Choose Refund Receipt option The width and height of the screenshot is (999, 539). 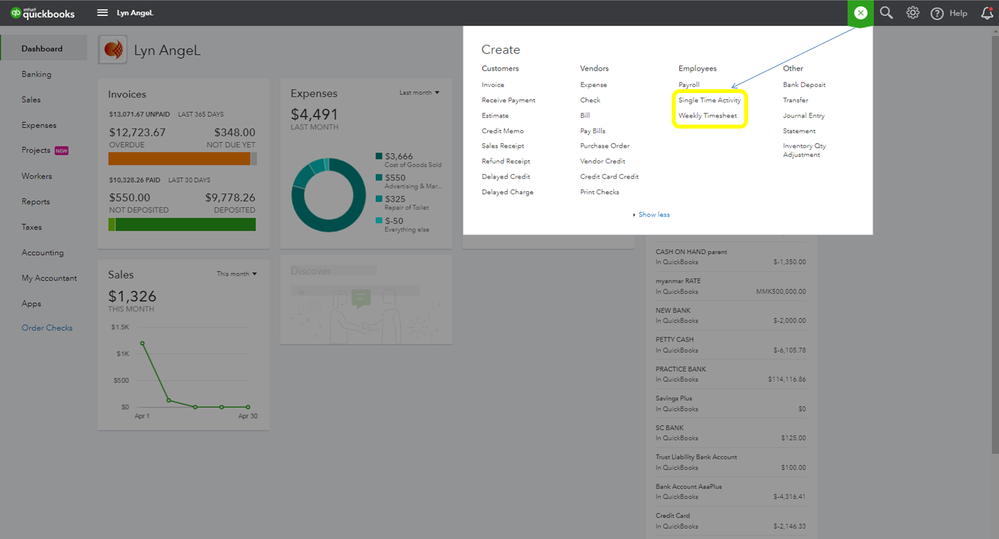[506, 161]
